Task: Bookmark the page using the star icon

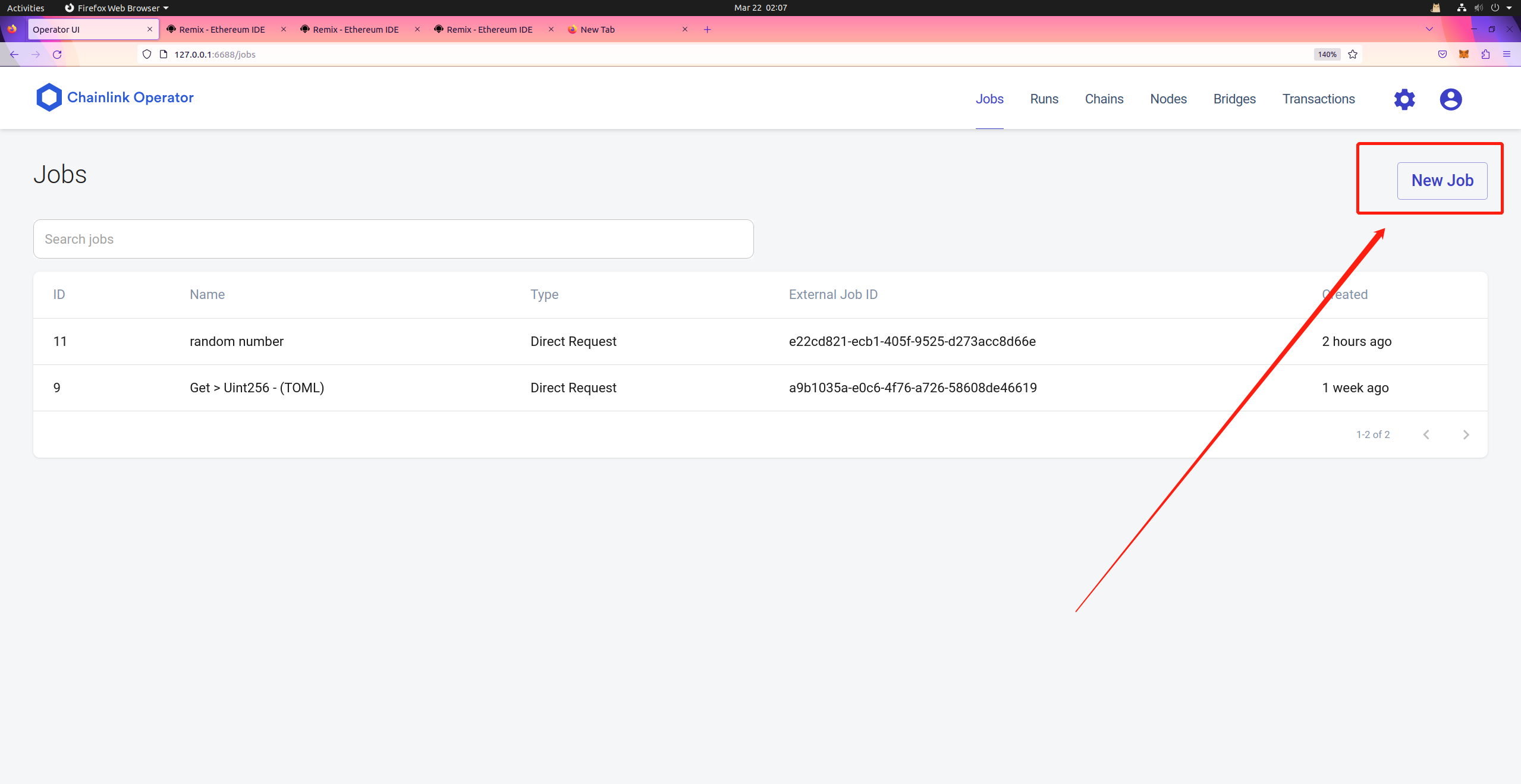Action: pyautogui.click(x=1352, y=54)
